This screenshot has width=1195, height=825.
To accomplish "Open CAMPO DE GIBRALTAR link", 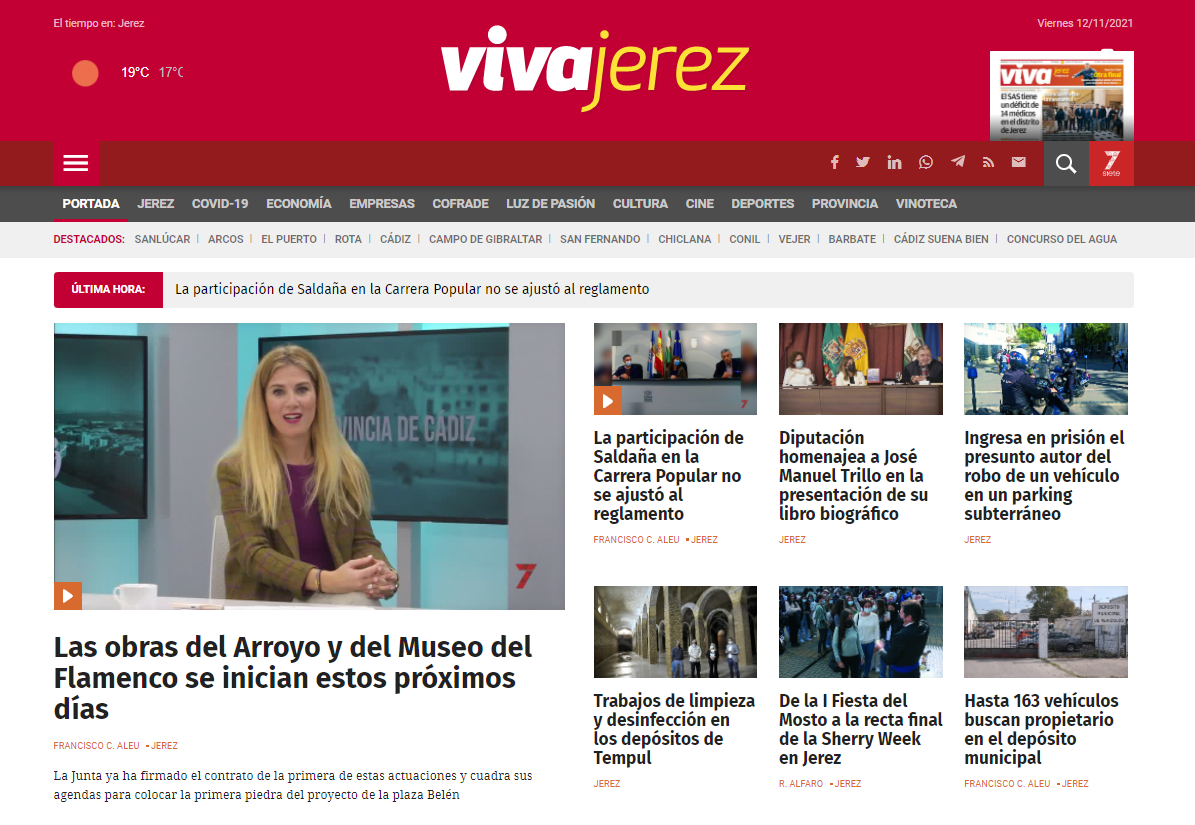I will click(x=485, y=239).
